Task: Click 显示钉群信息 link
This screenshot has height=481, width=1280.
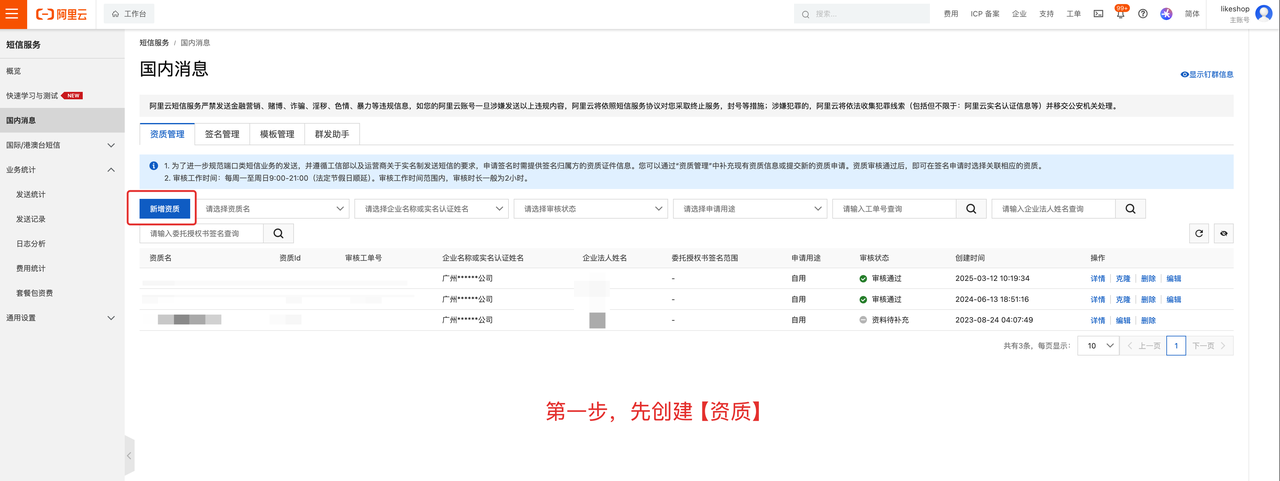Action: click(1207, 74)
